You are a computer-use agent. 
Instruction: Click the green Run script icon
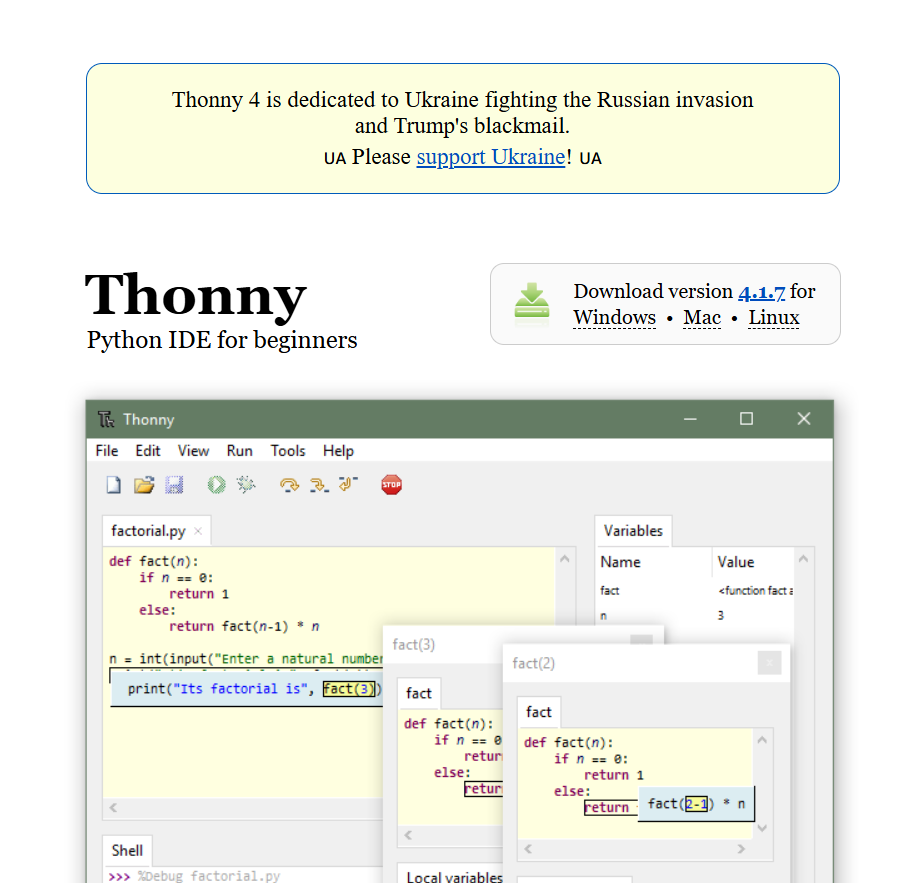point(217,485)
